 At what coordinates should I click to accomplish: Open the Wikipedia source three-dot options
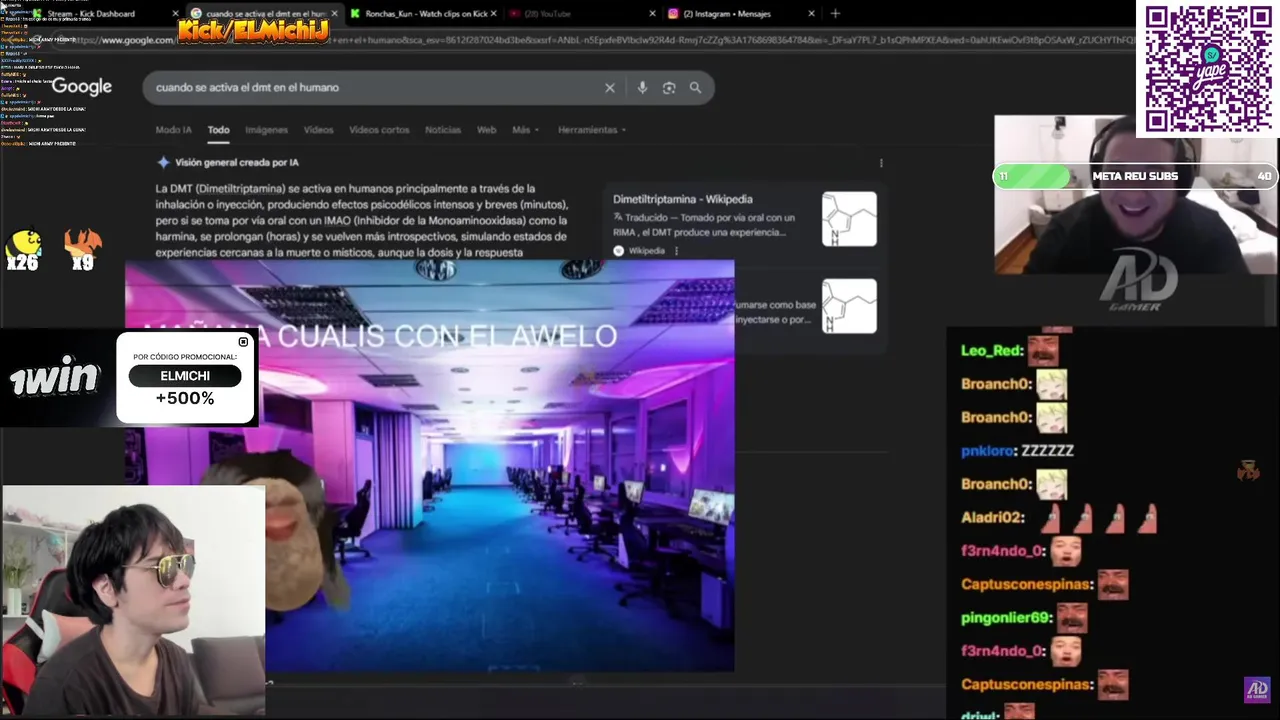click(677, 251)
